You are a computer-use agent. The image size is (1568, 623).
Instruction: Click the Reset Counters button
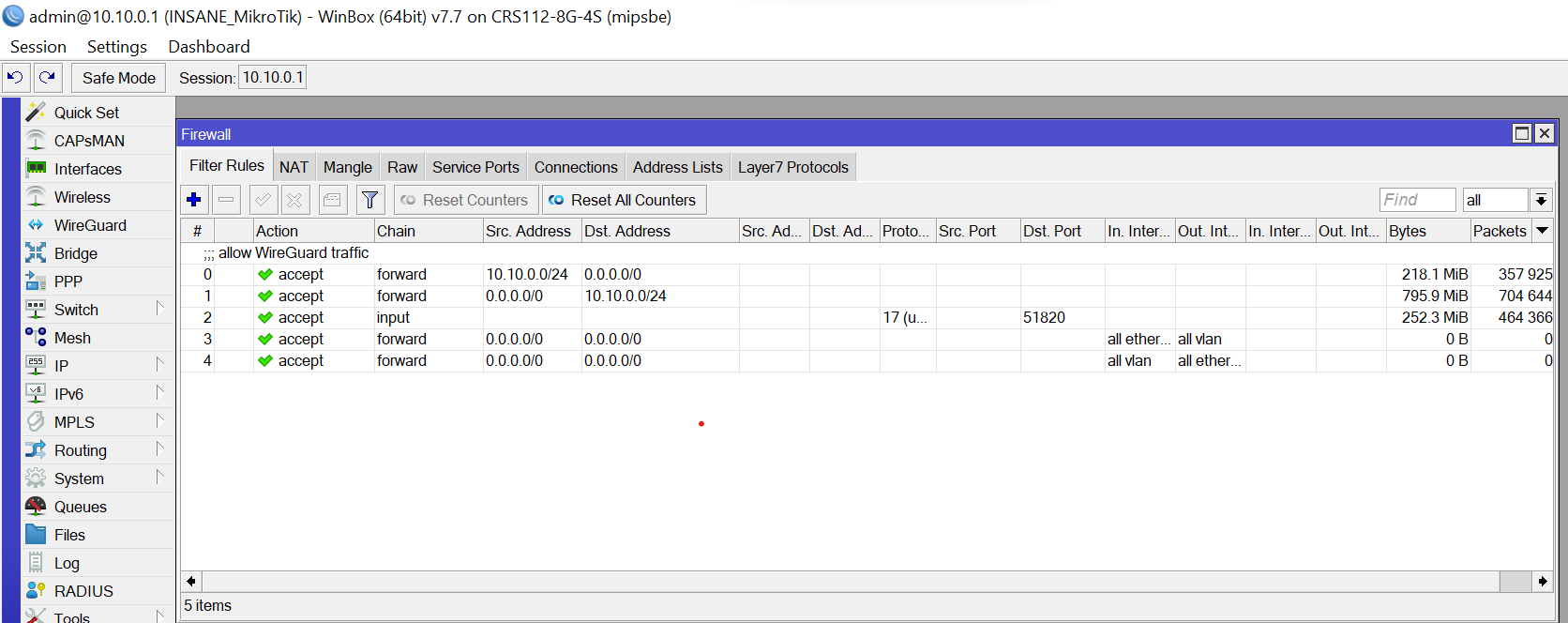tap(466, 200)
